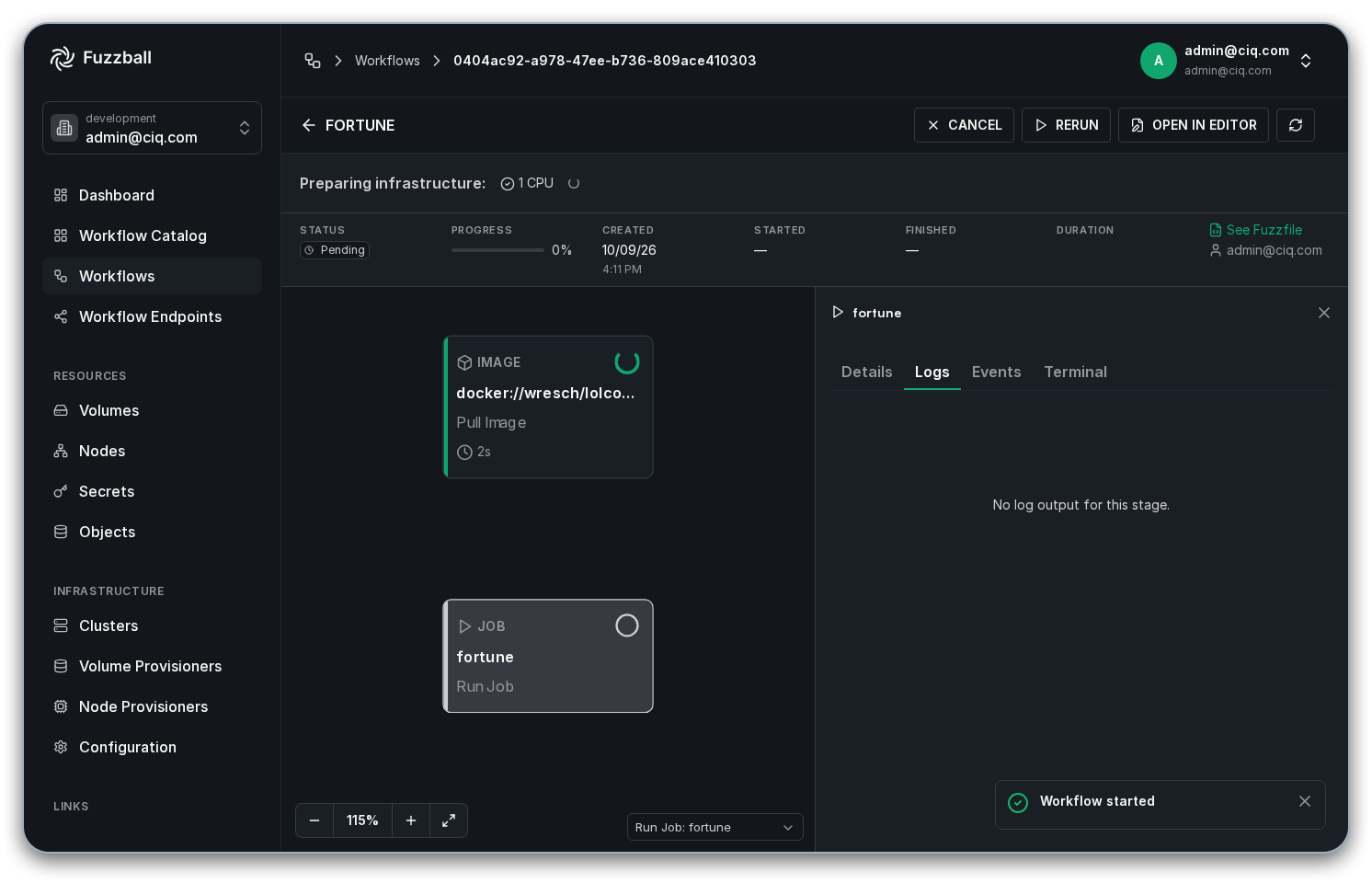Cancel the running workflow
The height and width of the screenshot is (883, 1372).
click(x=964, y=125)
